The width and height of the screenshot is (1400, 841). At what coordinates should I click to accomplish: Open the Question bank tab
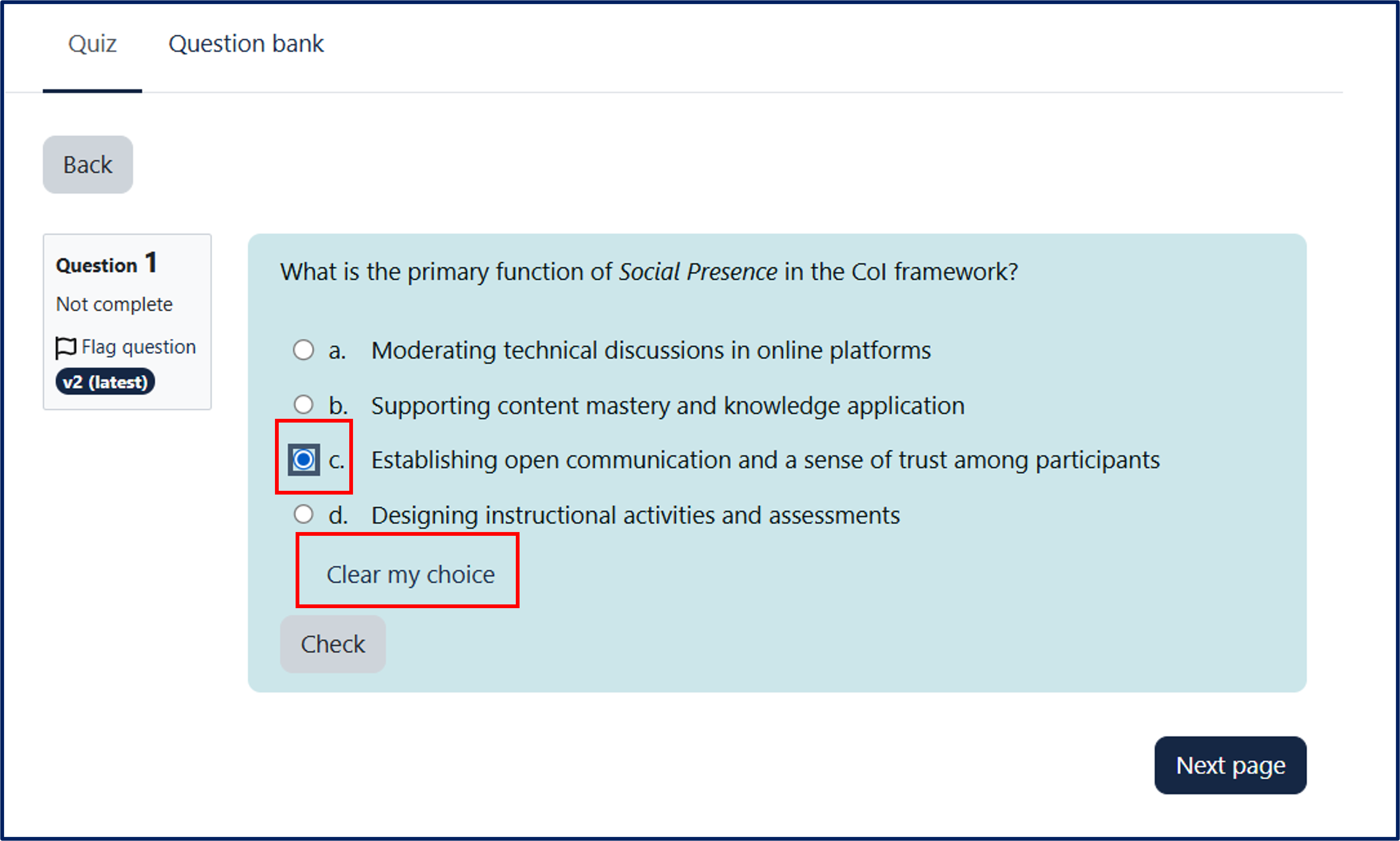[246, 43]
